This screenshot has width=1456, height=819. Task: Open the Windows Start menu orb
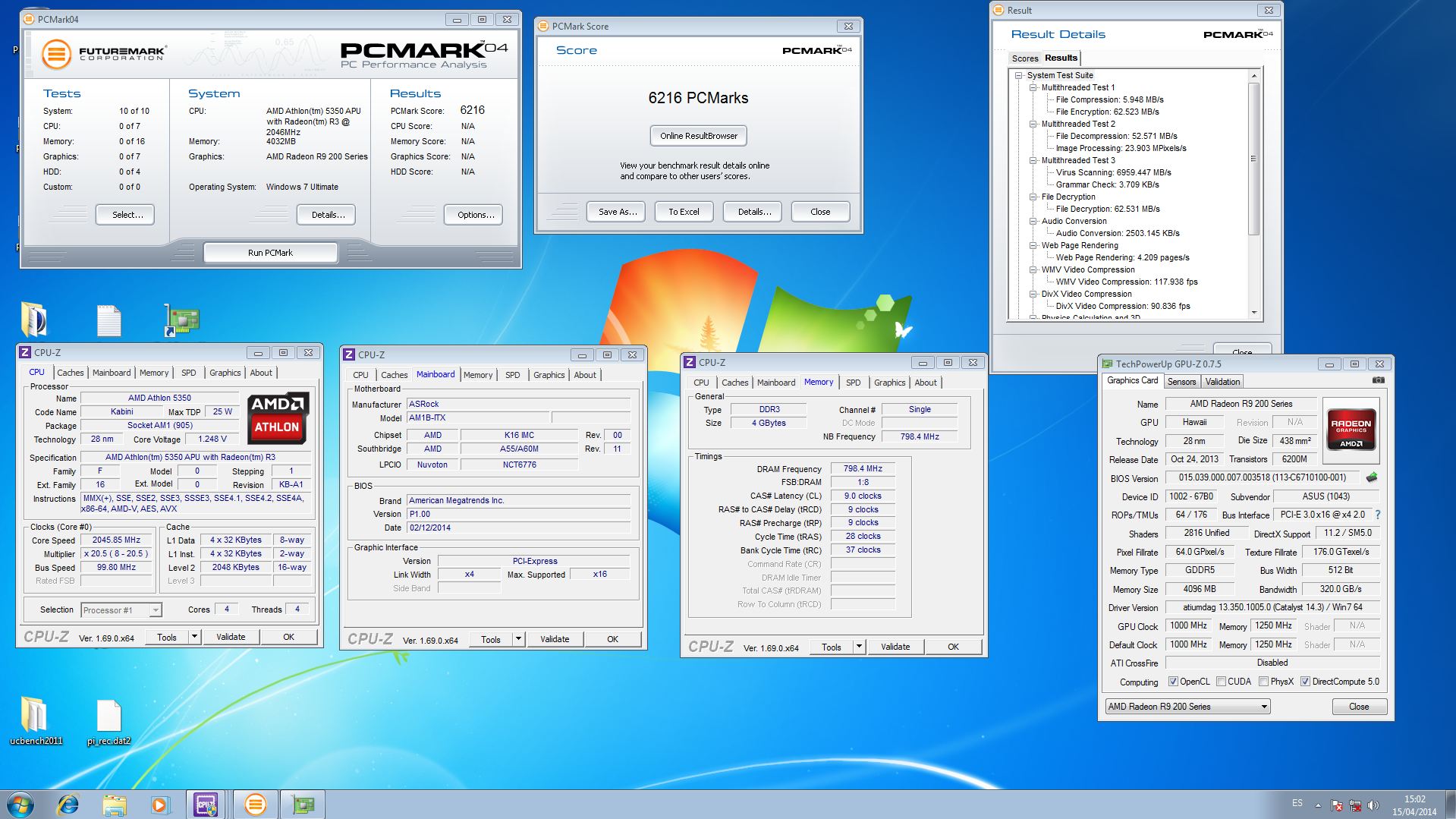[x=20, y=805]
